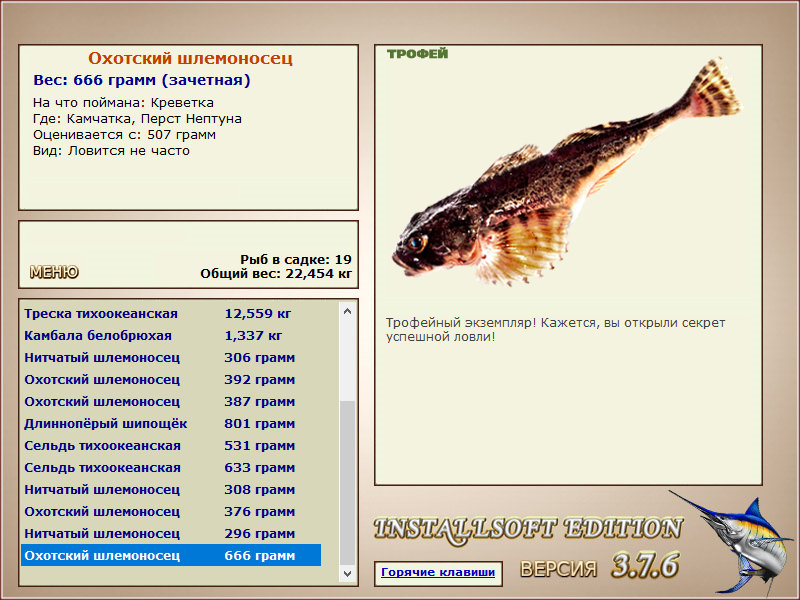
Task: Click the Где: Камчатка, Перст Нептуна line
Action: pyautogui.click(x=137, y=119)
